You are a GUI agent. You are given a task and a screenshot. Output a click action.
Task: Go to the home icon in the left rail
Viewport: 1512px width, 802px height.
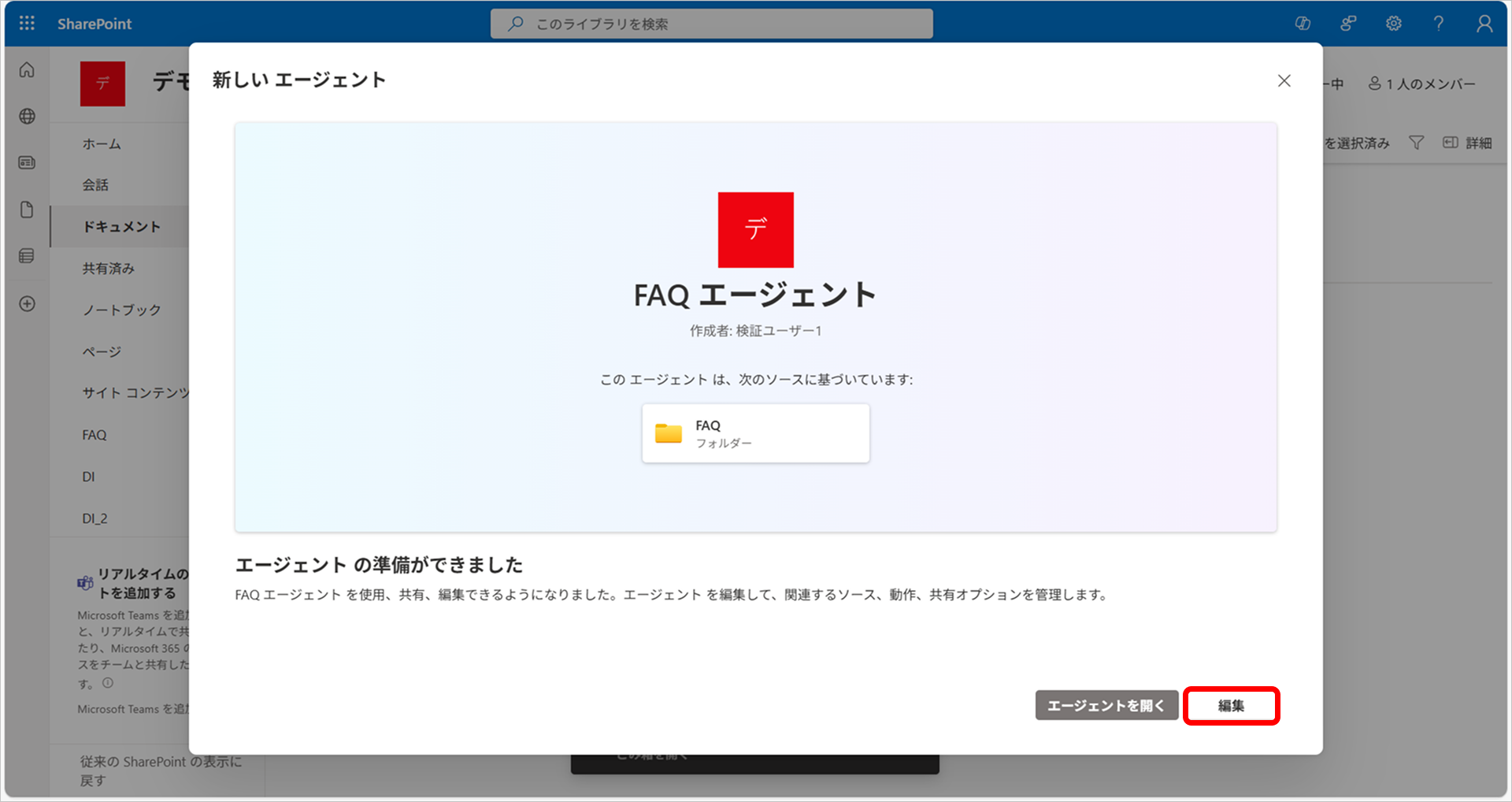pyautogui.click(x=27, y=70)
